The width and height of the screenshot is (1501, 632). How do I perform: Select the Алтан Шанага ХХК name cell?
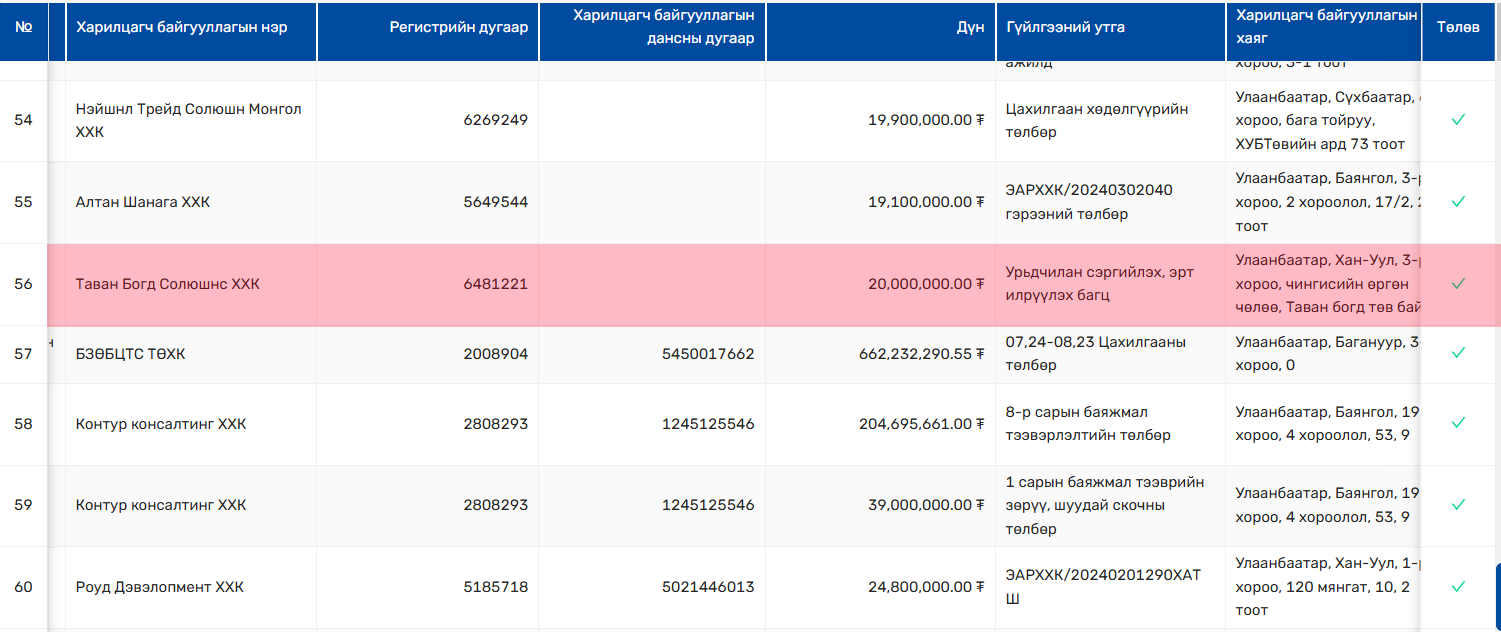coord(143,202)
